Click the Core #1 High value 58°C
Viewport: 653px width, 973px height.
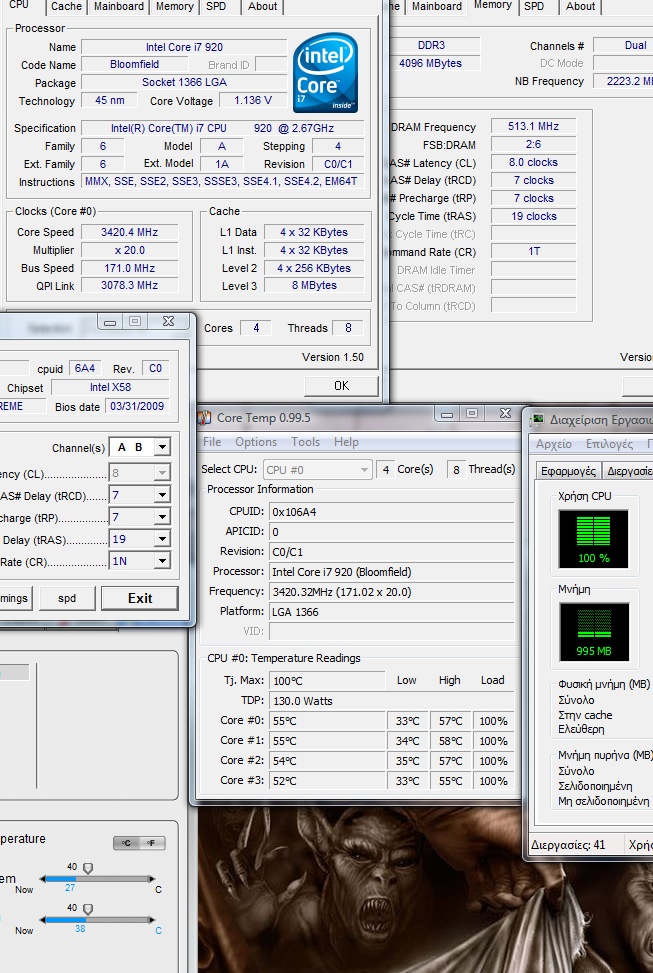(x=450, y=741)
